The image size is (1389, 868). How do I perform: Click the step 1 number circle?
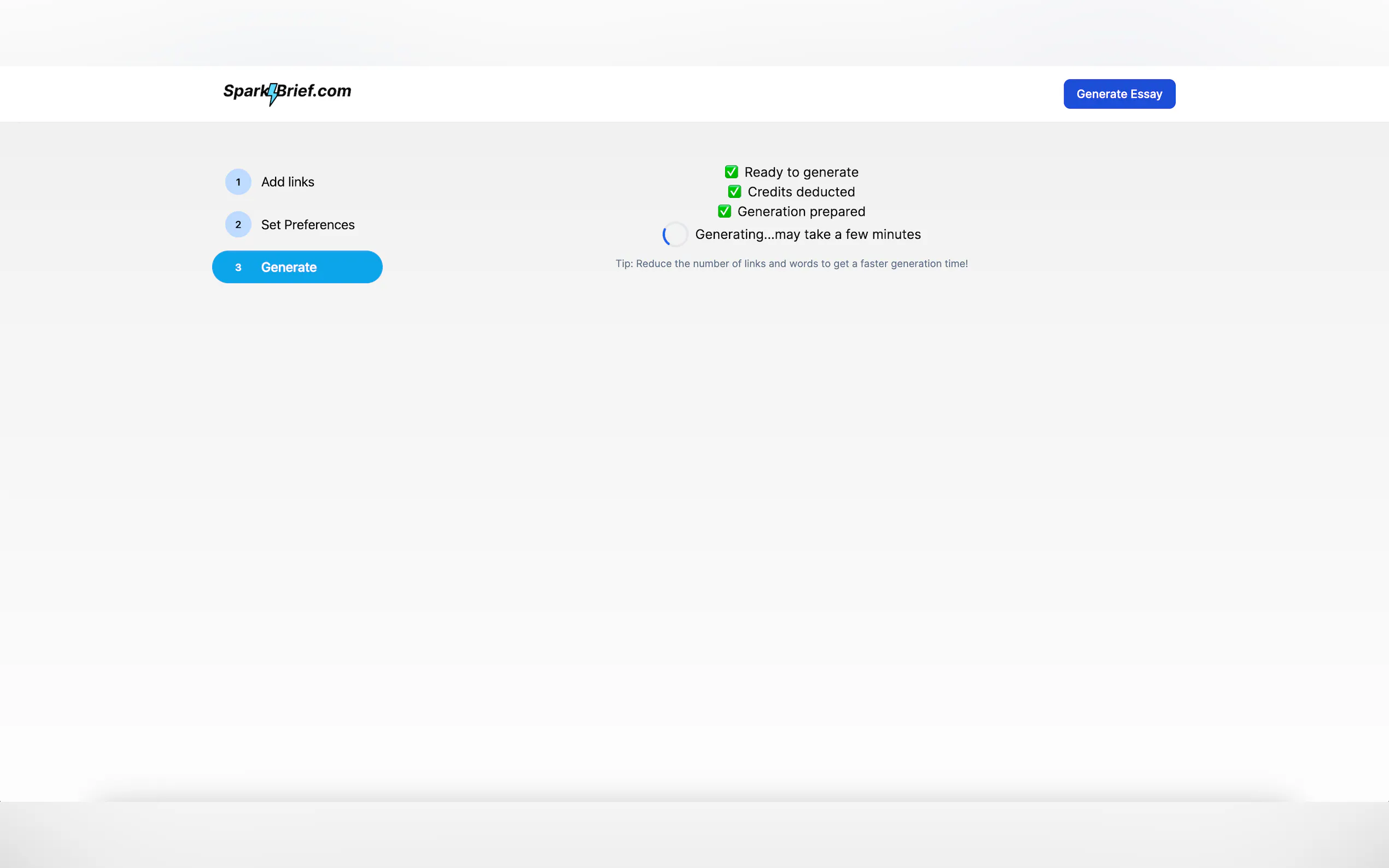point(238,182)
